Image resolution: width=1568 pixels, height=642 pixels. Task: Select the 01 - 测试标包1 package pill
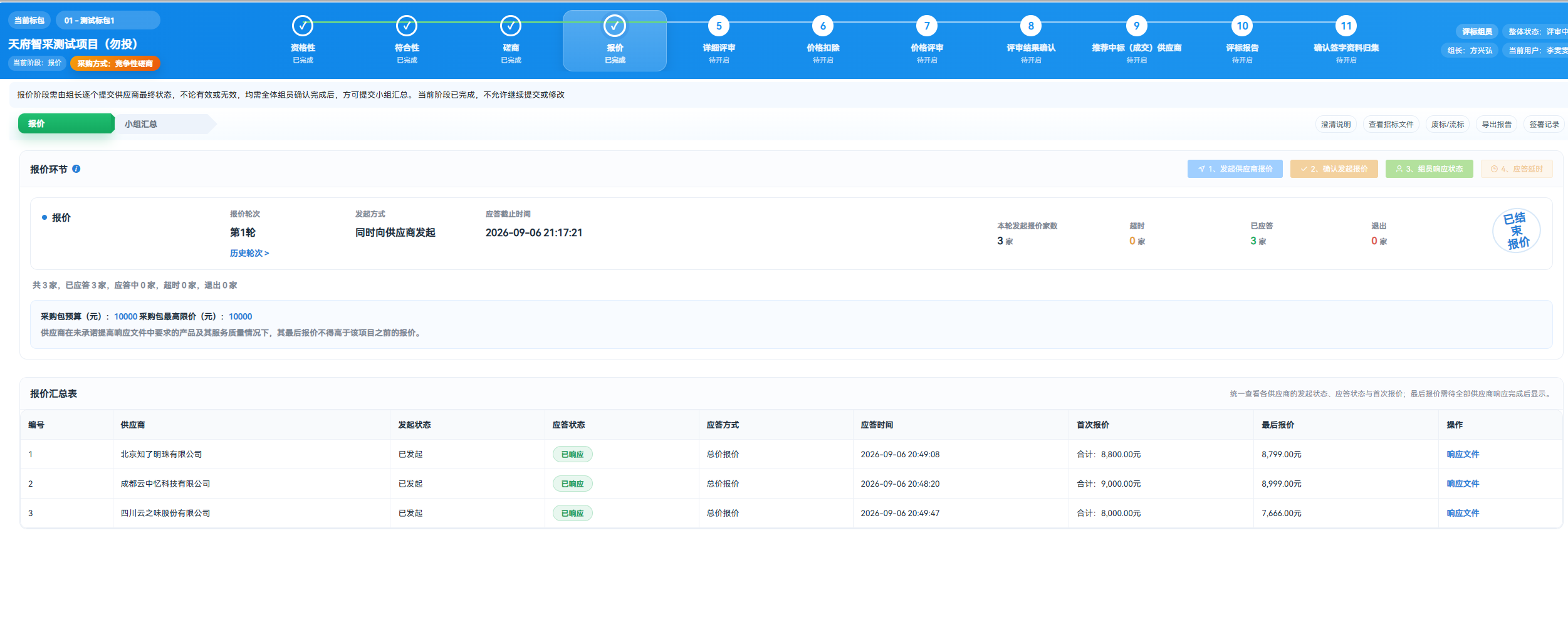pos(108,20)
